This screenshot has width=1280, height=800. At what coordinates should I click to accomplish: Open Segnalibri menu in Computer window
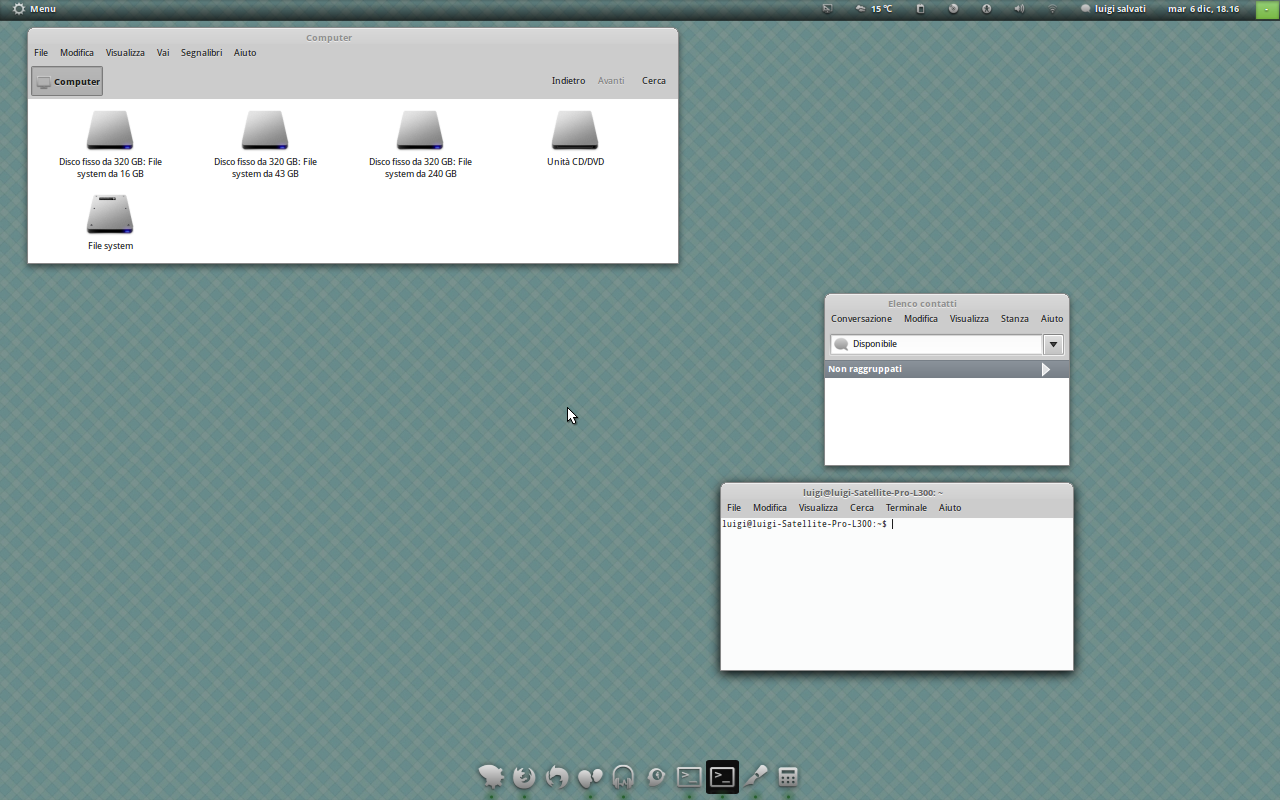pos(201,53)
